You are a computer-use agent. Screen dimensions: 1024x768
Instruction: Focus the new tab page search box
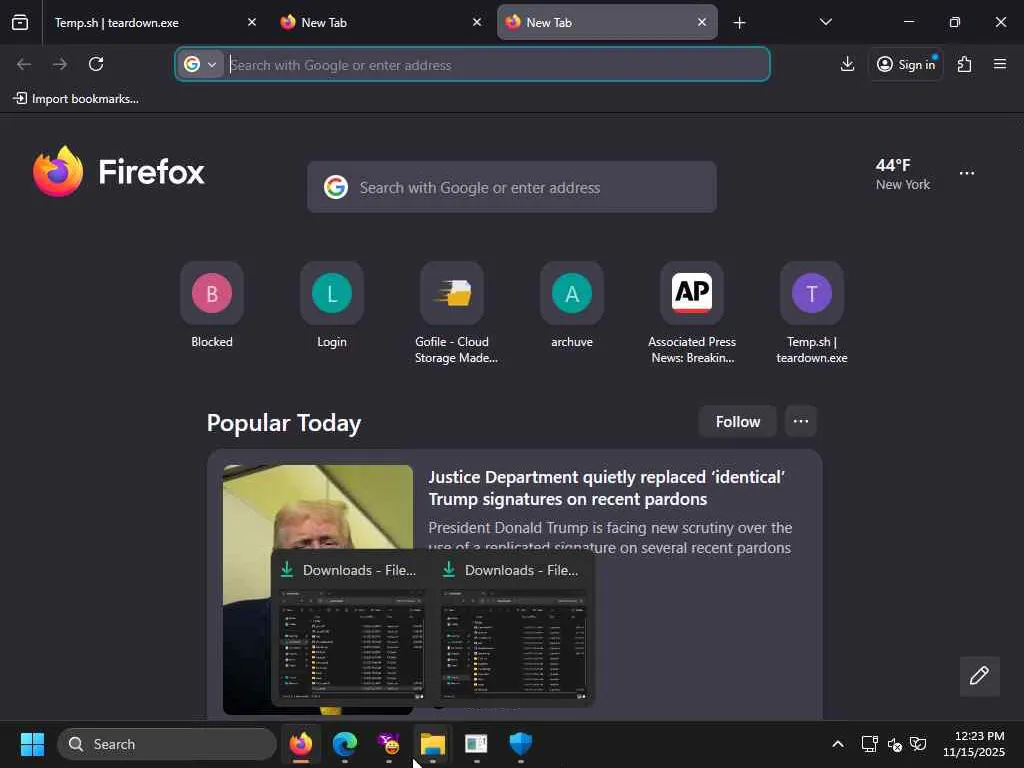pos(511,187)
